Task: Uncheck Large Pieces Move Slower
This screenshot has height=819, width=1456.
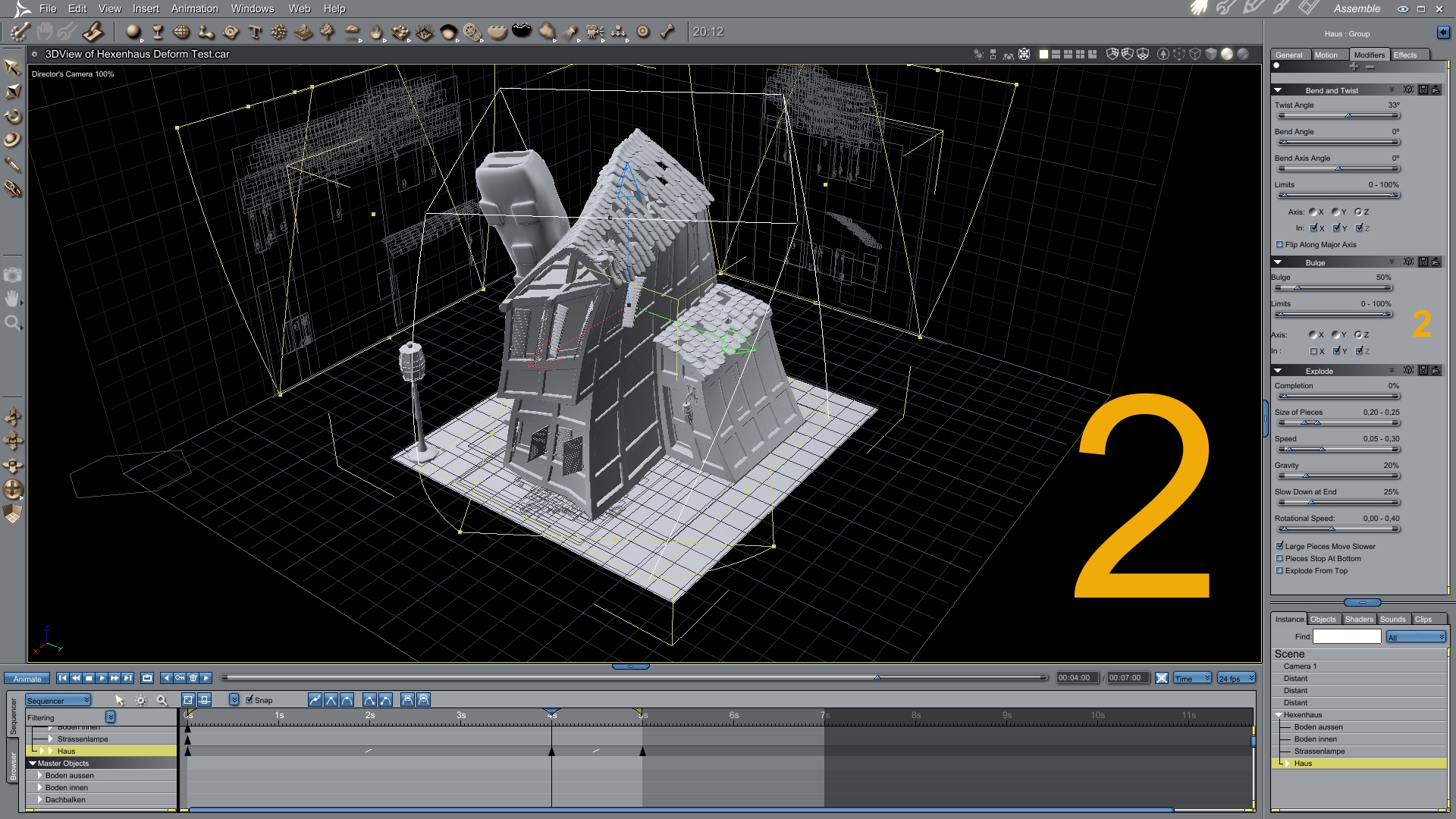Action: [1280, 546]
